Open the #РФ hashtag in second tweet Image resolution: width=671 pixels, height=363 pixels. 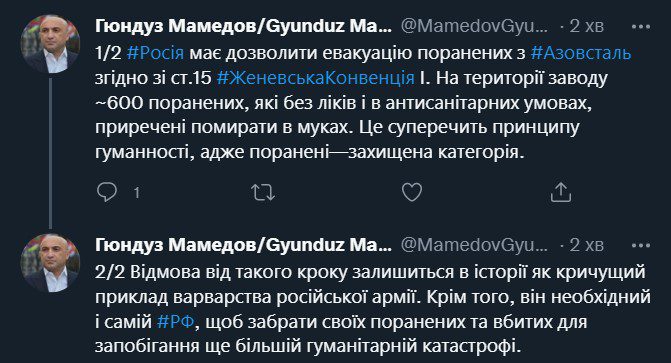coord(175,321)
